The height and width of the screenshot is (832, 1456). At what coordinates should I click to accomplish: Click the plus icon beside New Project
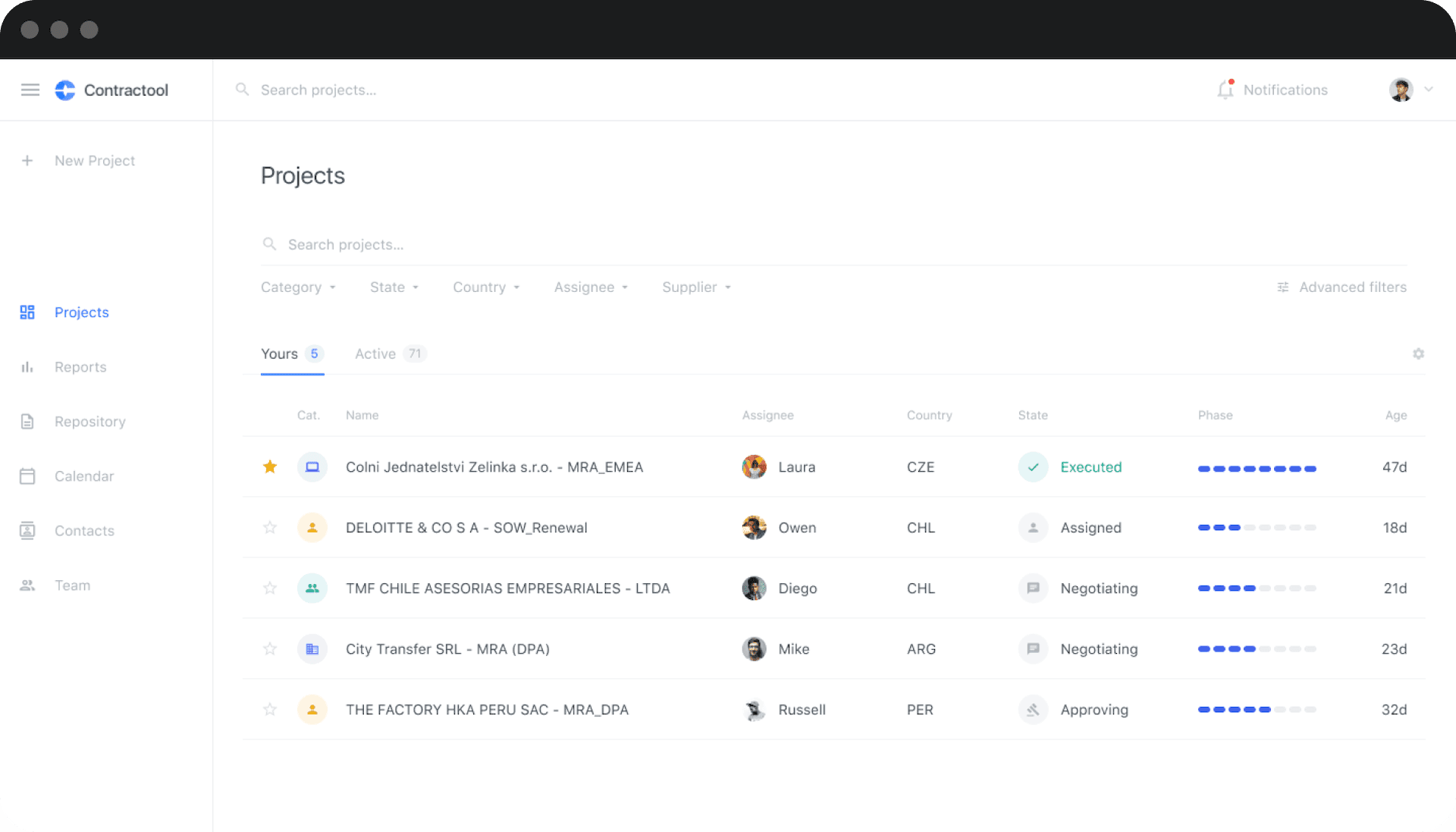tap(27, 161)
